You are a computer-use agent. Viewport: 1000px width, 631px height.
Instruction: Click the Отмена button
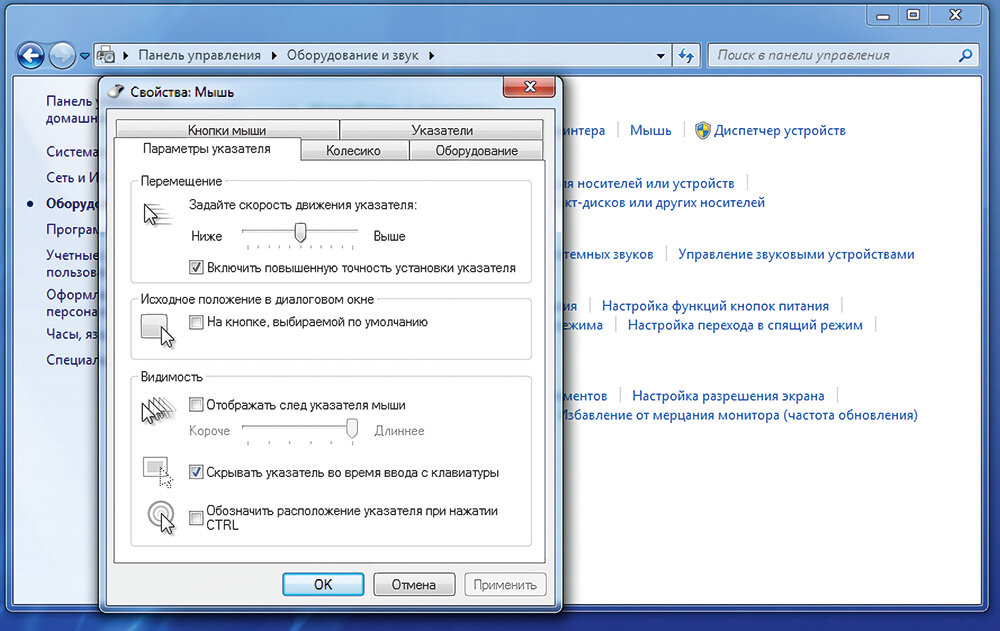tap(414, 584)
